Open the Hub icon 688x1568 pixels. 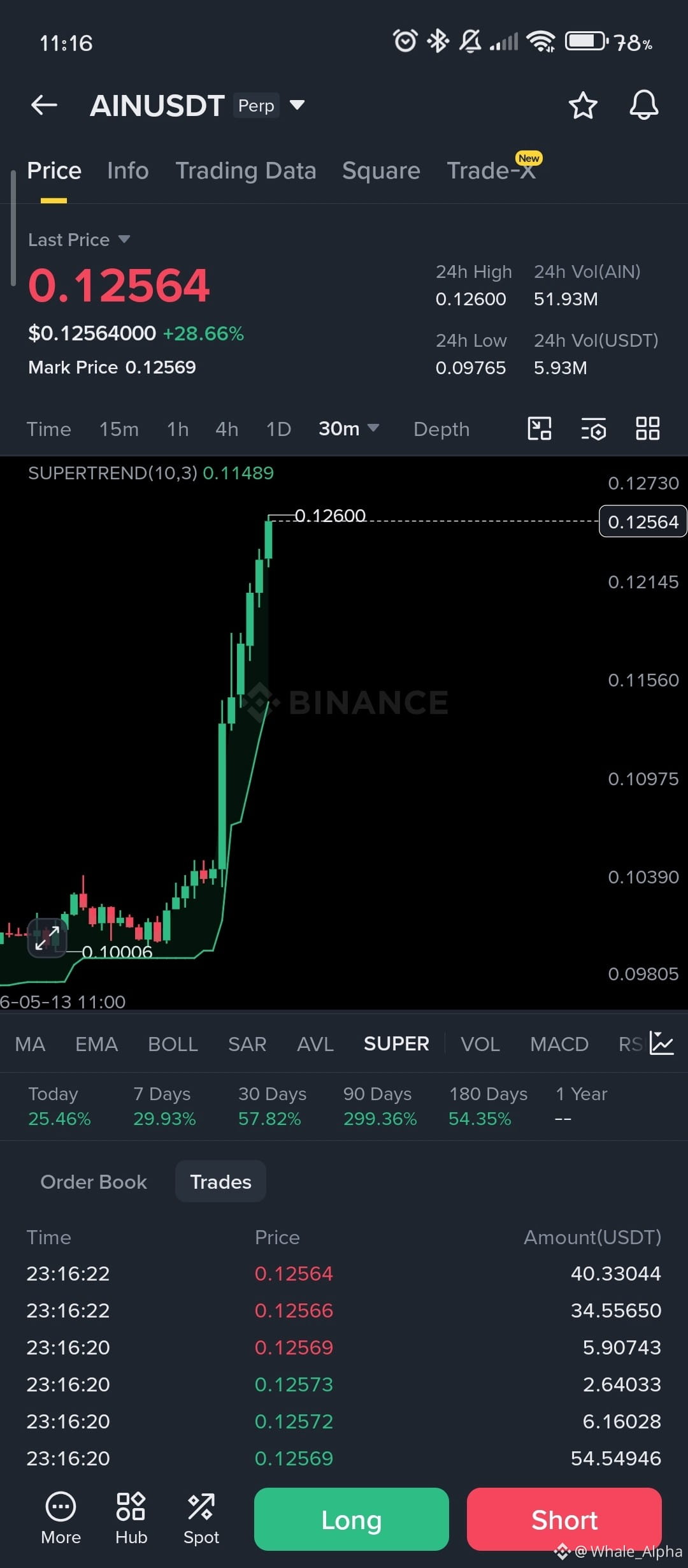131,1520
